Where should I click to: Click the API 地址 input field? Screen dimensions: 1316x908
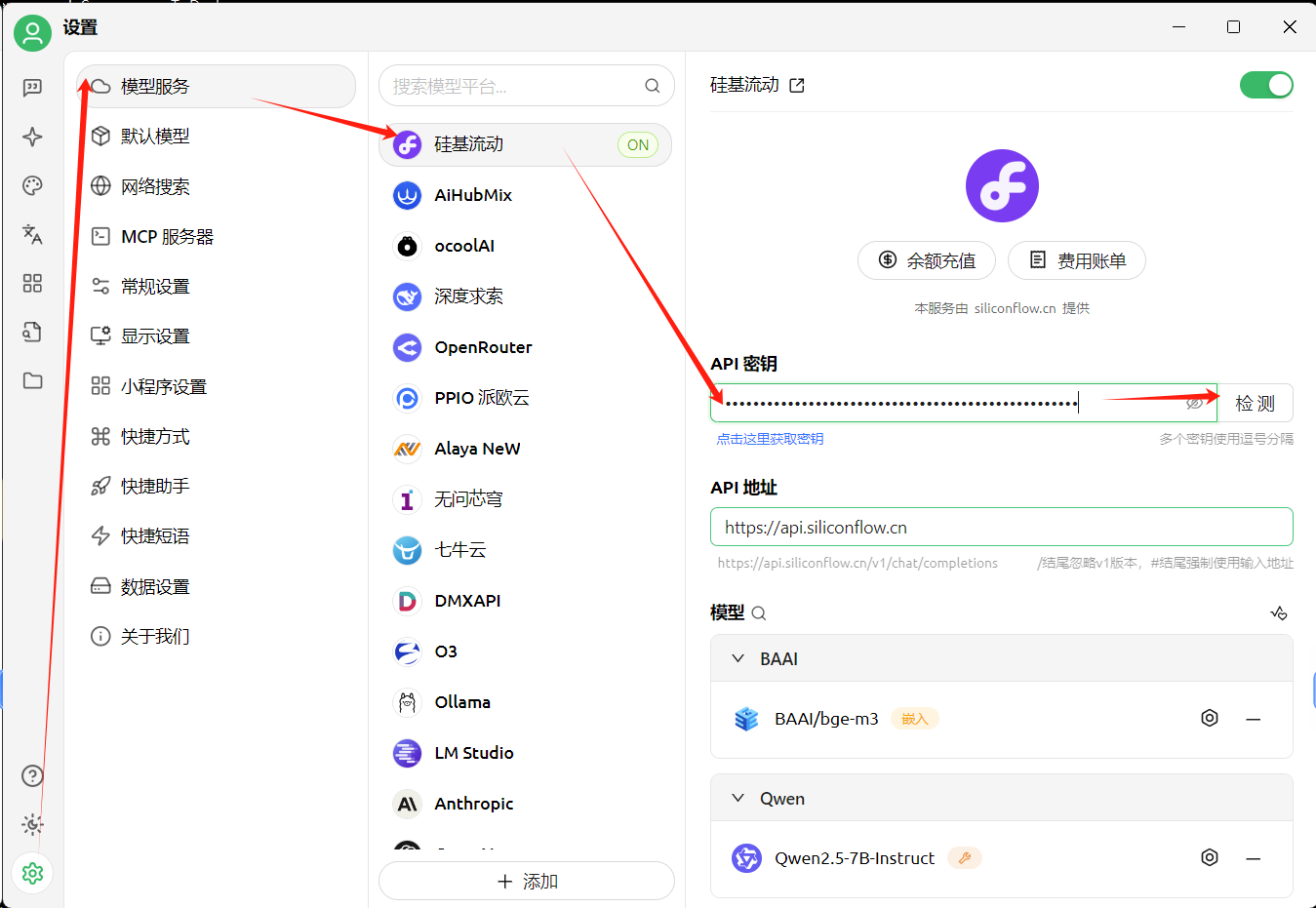pyautogui.click(x=1002, y=527)
